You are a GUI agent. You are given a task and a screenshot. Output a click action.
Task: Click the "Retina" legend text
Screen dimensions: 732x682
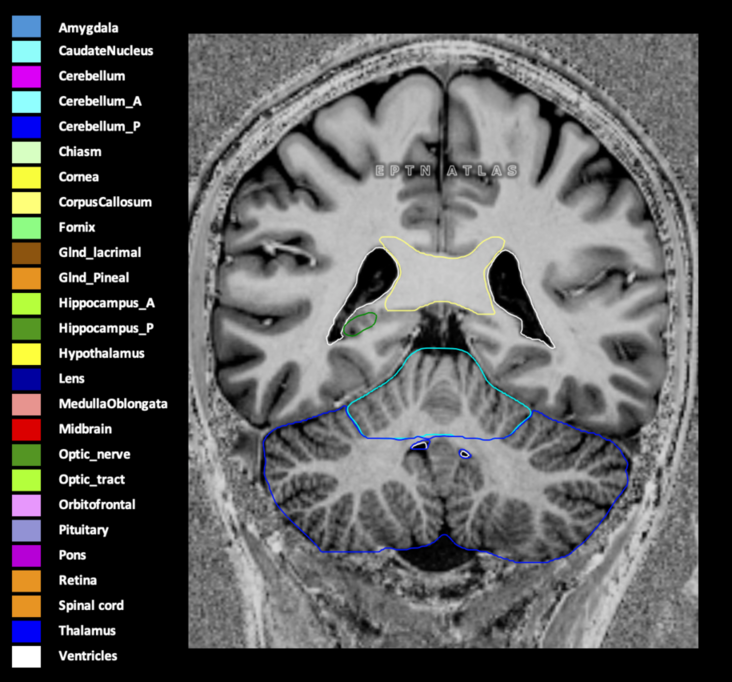coord(78,580)
